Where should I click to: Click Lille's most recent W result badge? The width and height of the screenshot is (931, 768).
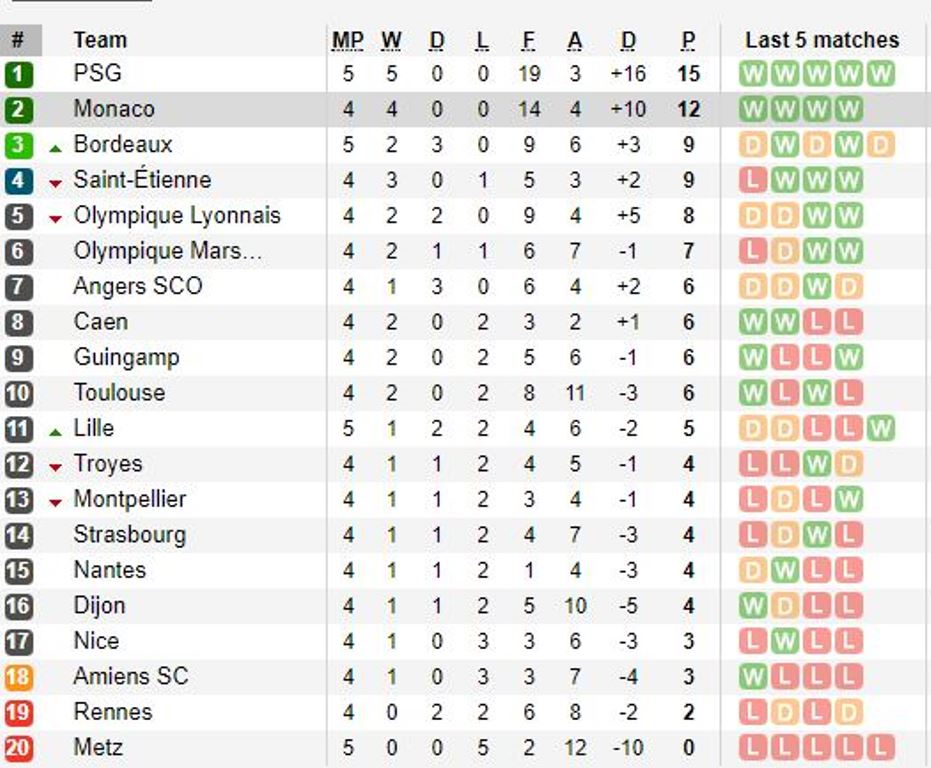[x=880, y=428]
